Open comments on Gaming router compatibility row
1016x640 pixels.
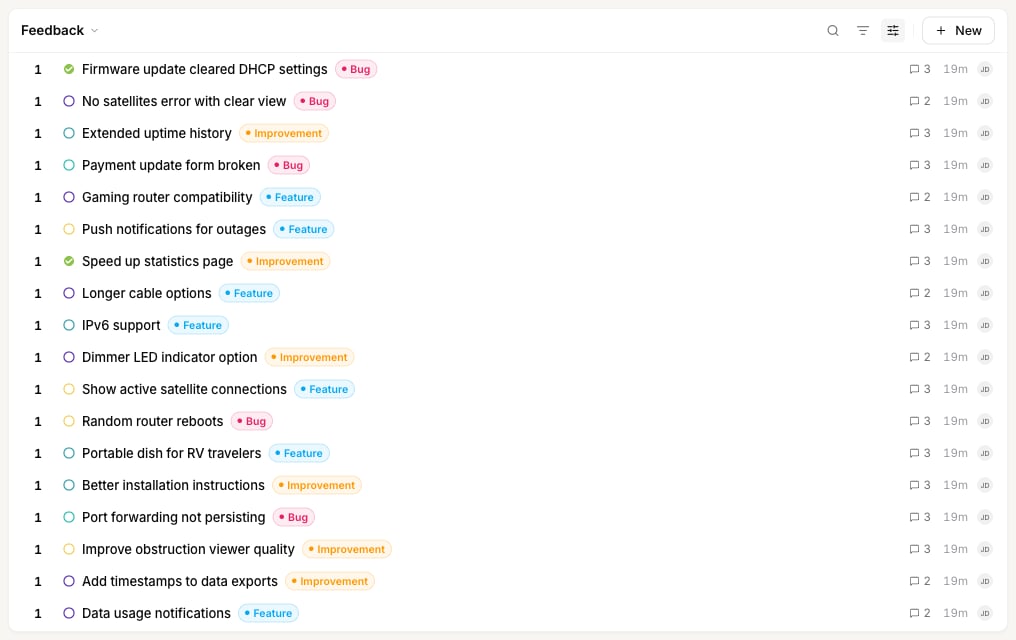click(x=919, y=197)
